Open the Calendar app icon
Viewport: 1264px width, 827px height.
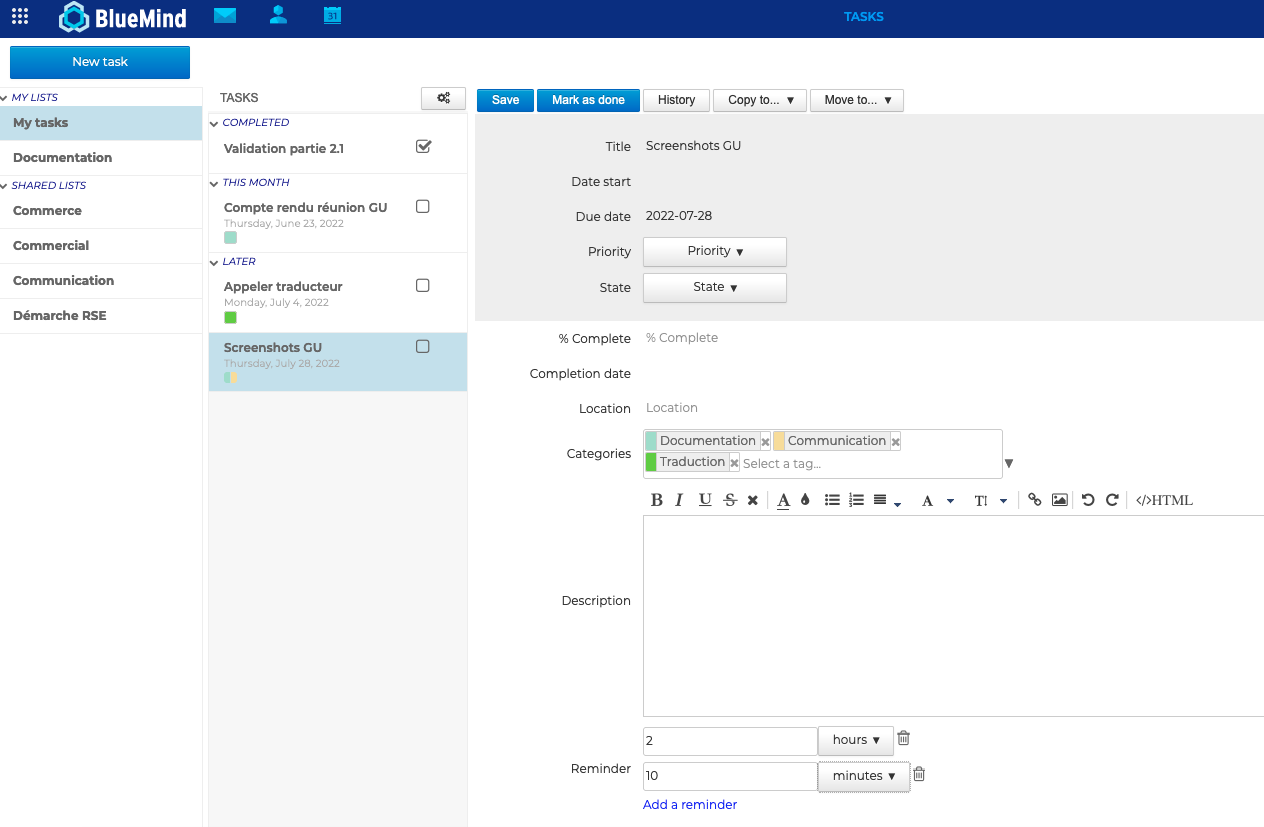click(x=332, y=15)
